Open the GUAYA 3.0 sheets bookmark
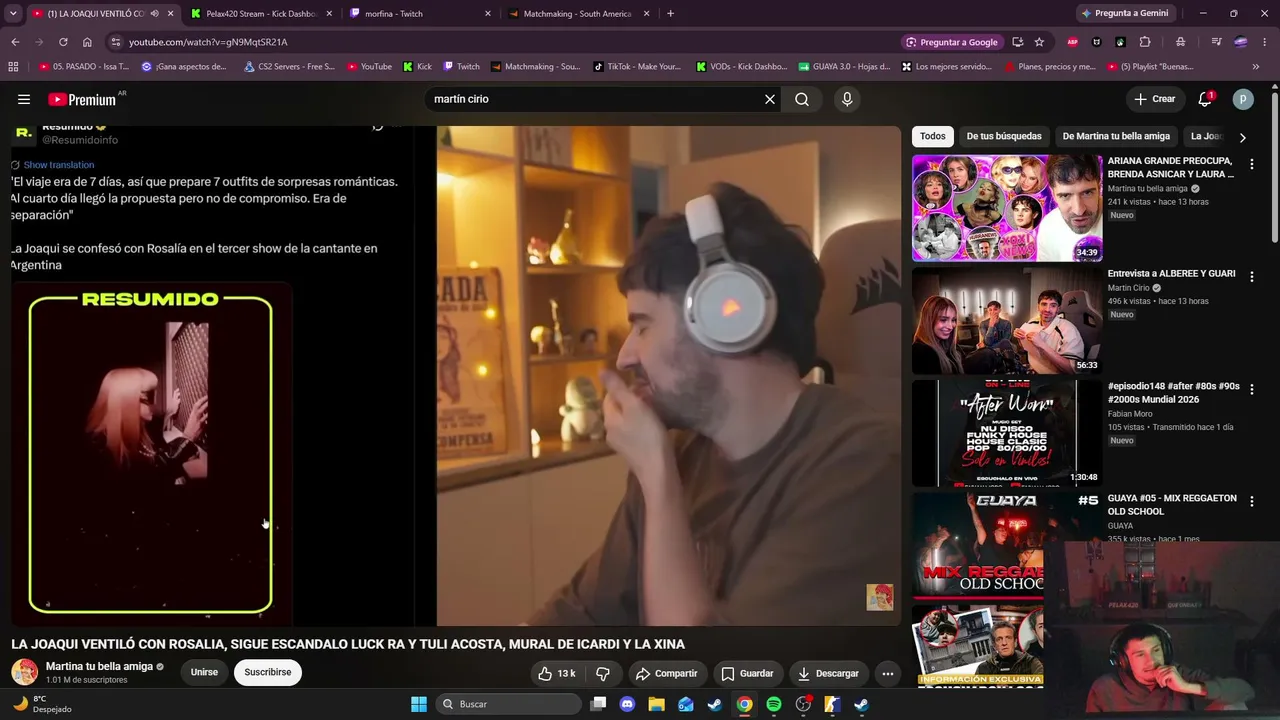Viewport: 1280px width, 720px height. pos(845,67)
